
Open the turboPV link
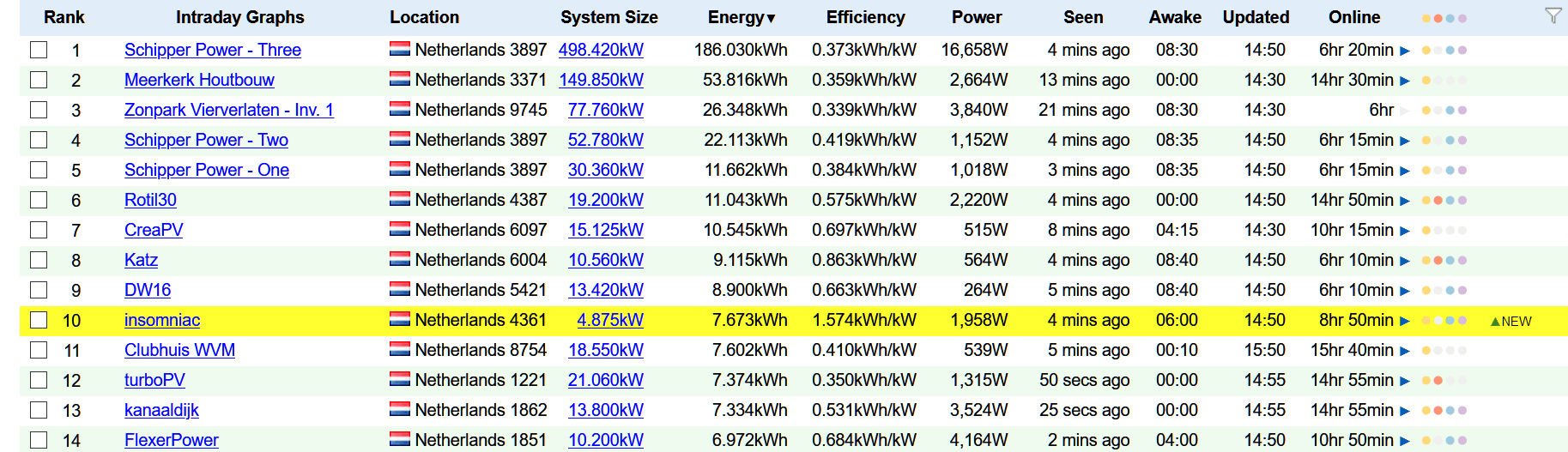click(x=154, y=380)
